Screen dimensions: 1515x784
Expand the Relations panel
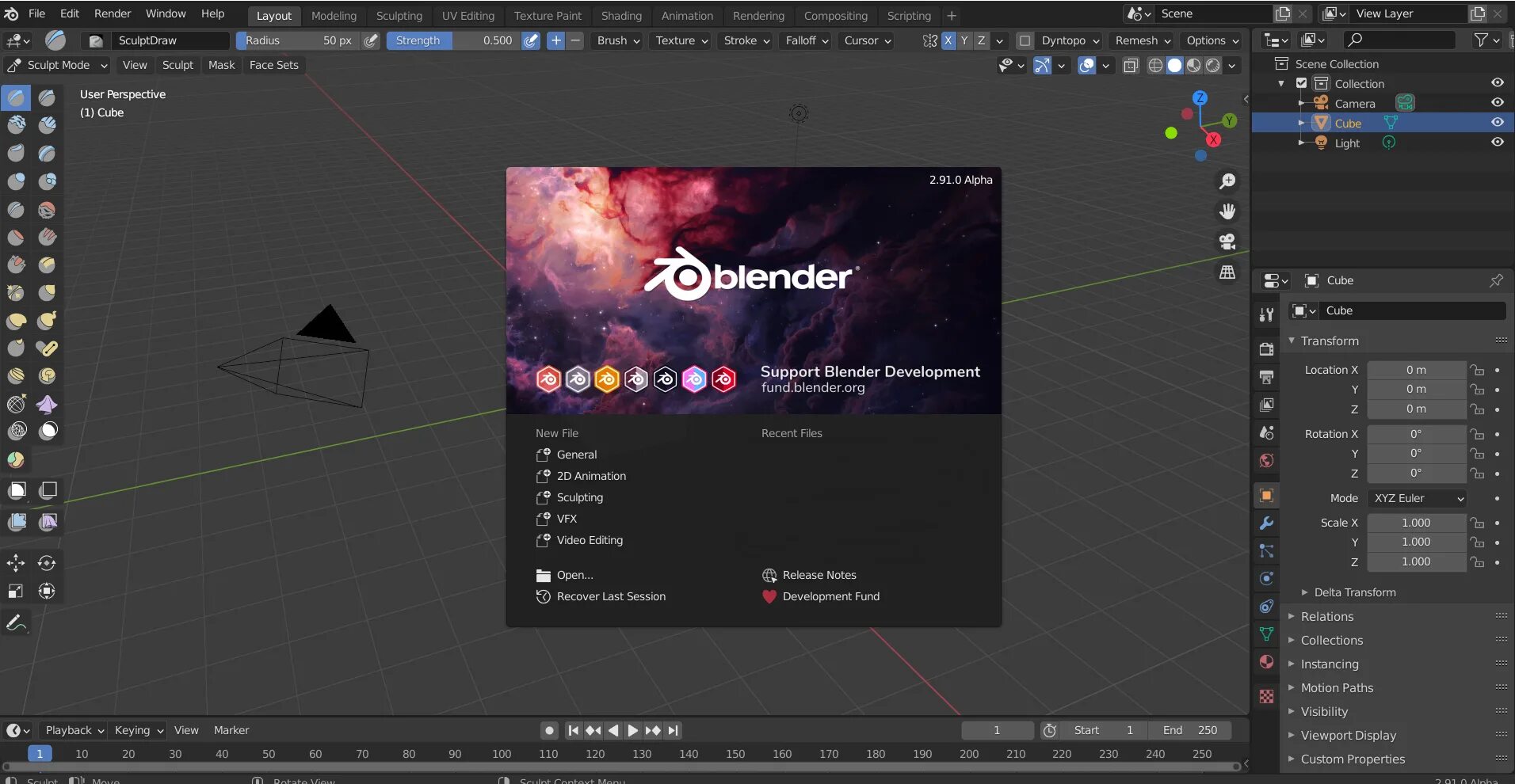(1326, 617)
